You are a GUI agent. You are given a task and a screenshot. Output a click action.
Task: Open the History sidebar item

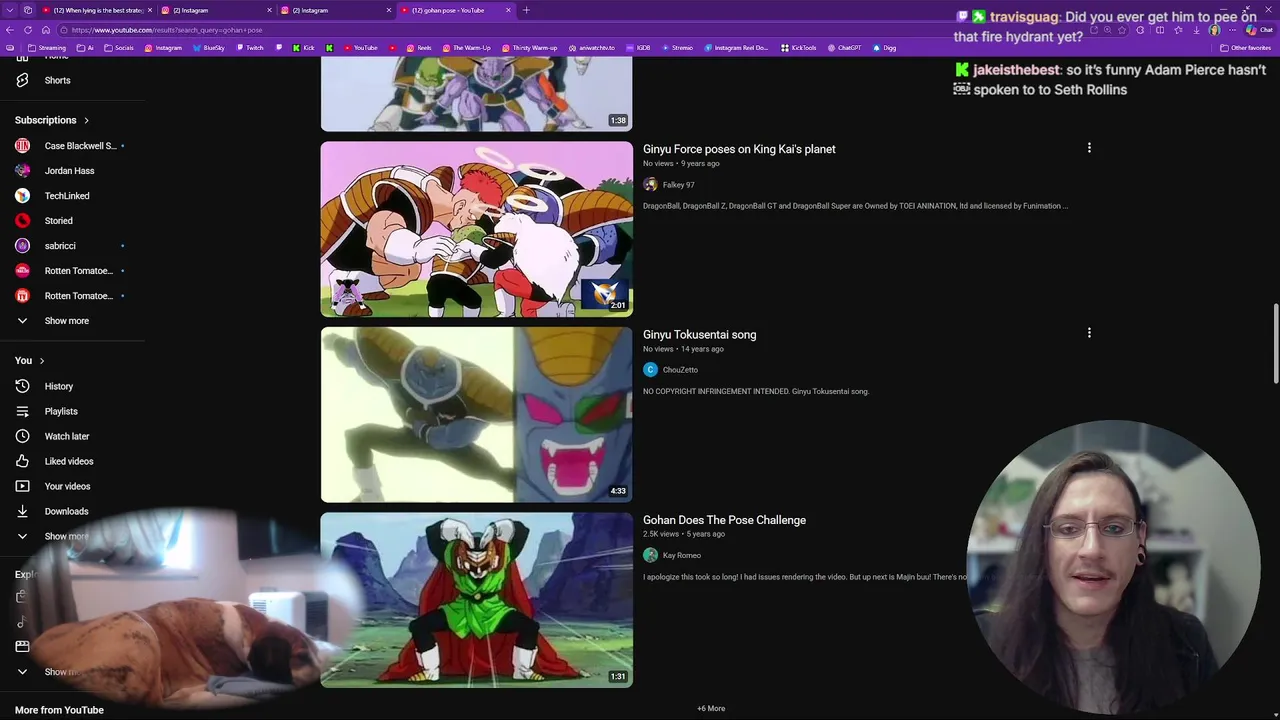59,386
